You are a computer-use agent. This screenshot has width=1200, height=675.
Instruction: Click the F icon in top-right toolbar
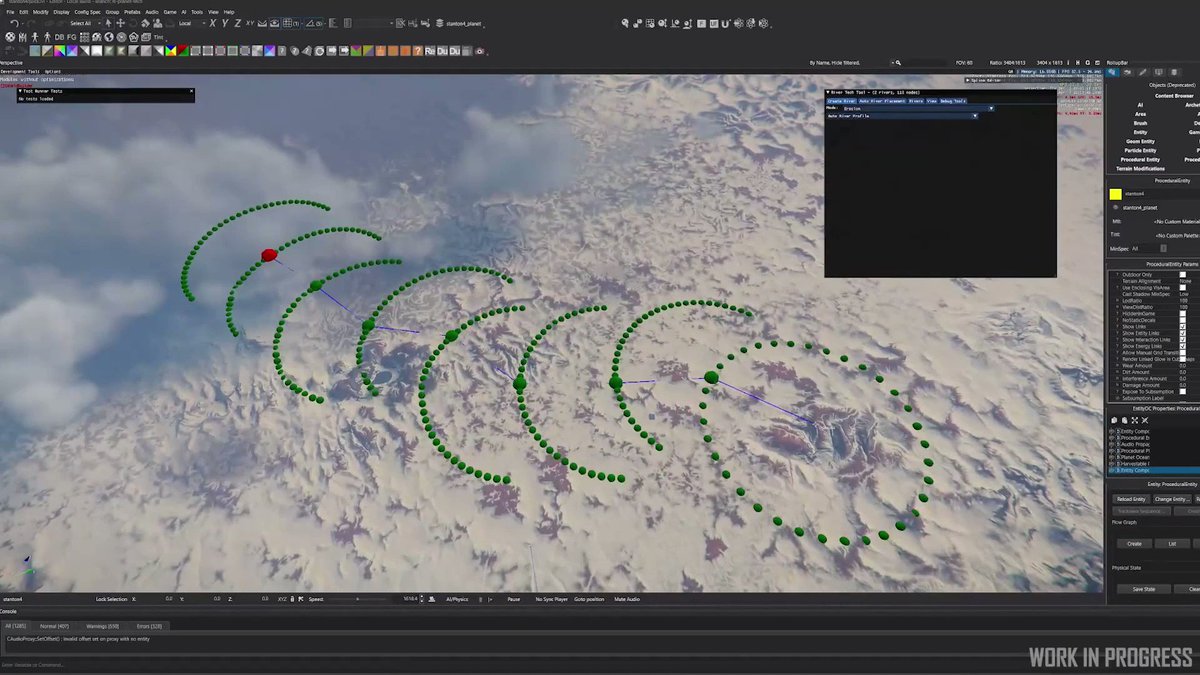pyautogui.click(x=701, y=23)
